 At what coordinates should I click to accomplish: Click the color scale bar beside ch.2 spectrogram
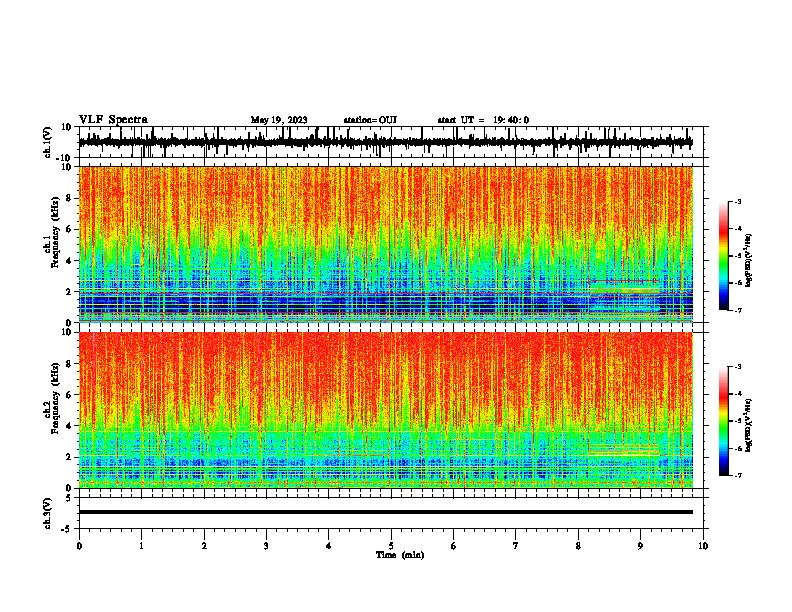tap(724, 421)
